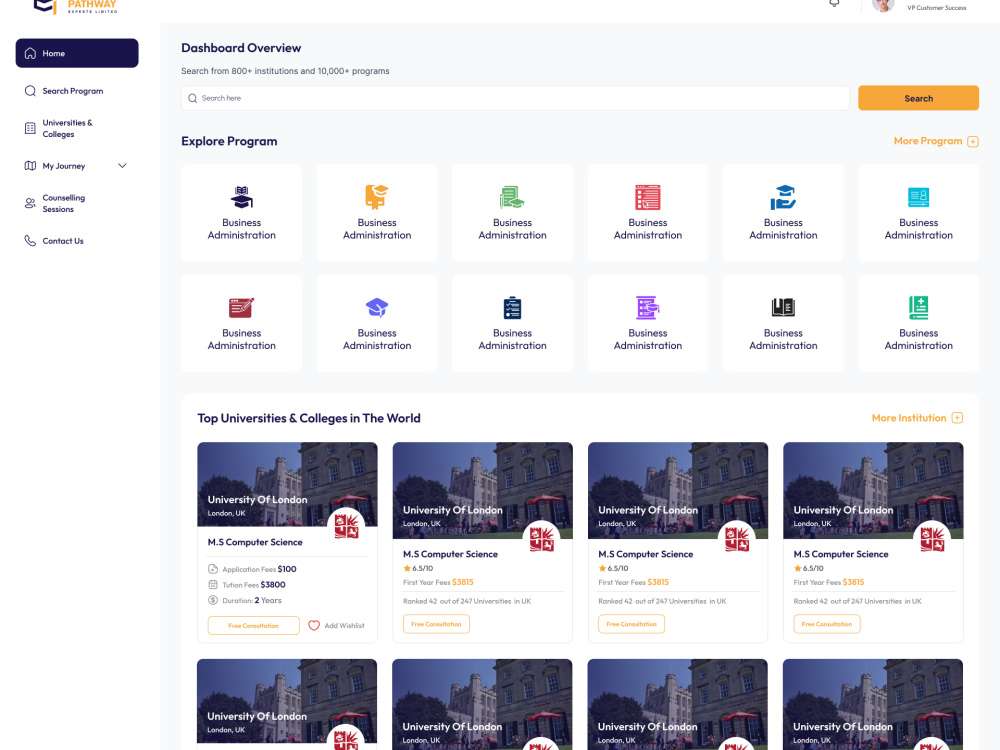Click the magnifier icon inside search field

coord(193,98)
